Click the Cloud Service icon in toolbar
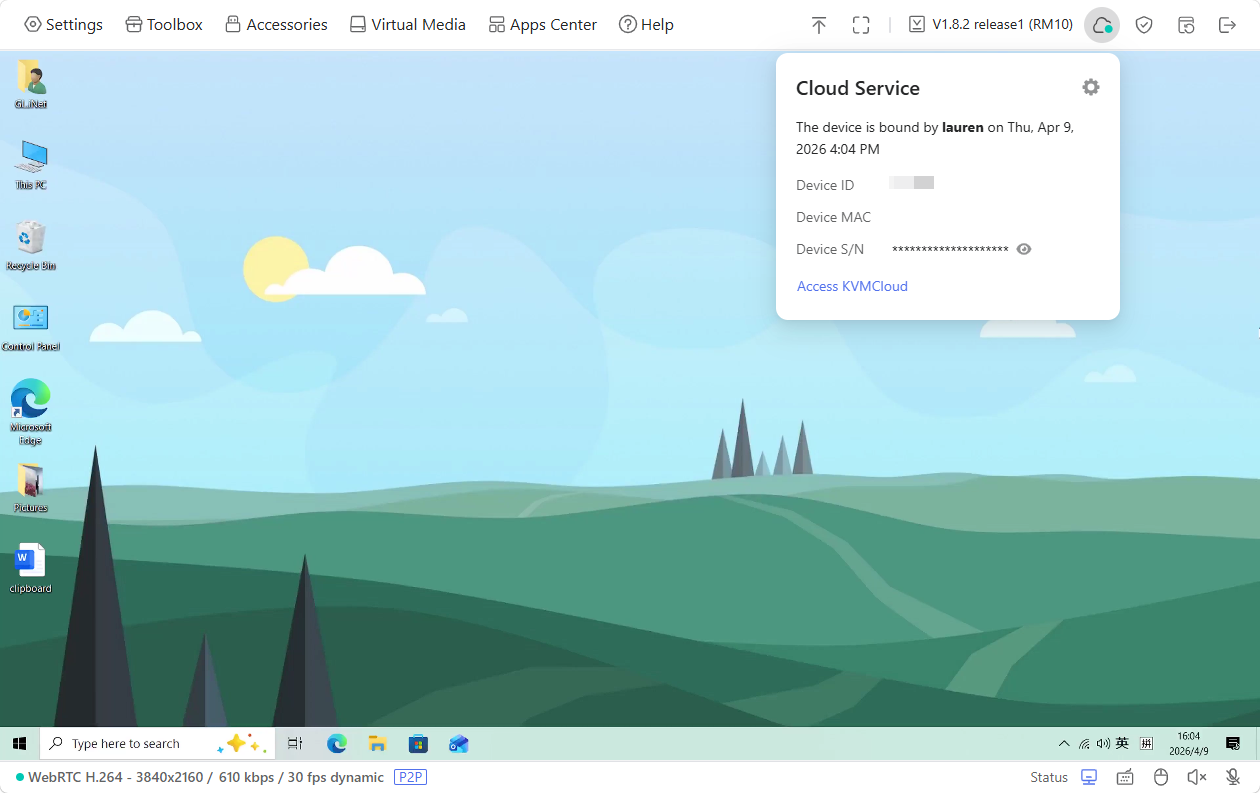This screenshot has width=1260, height=793. (1101, 25)
